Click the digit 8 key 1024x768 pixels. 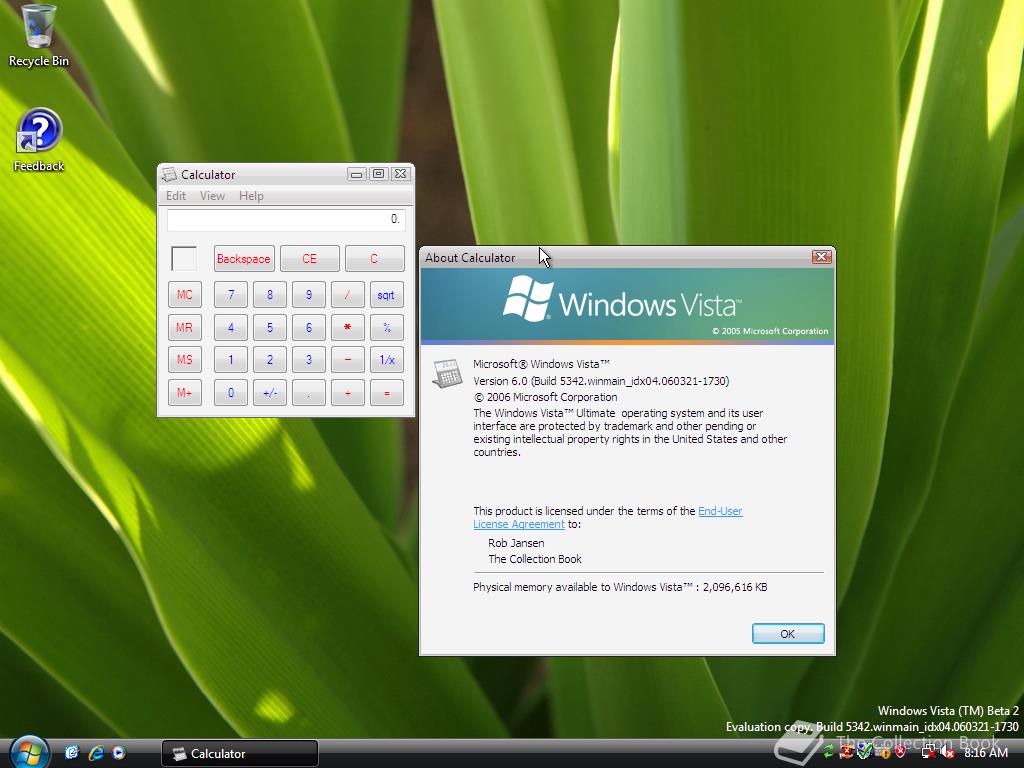pos(270,295)
